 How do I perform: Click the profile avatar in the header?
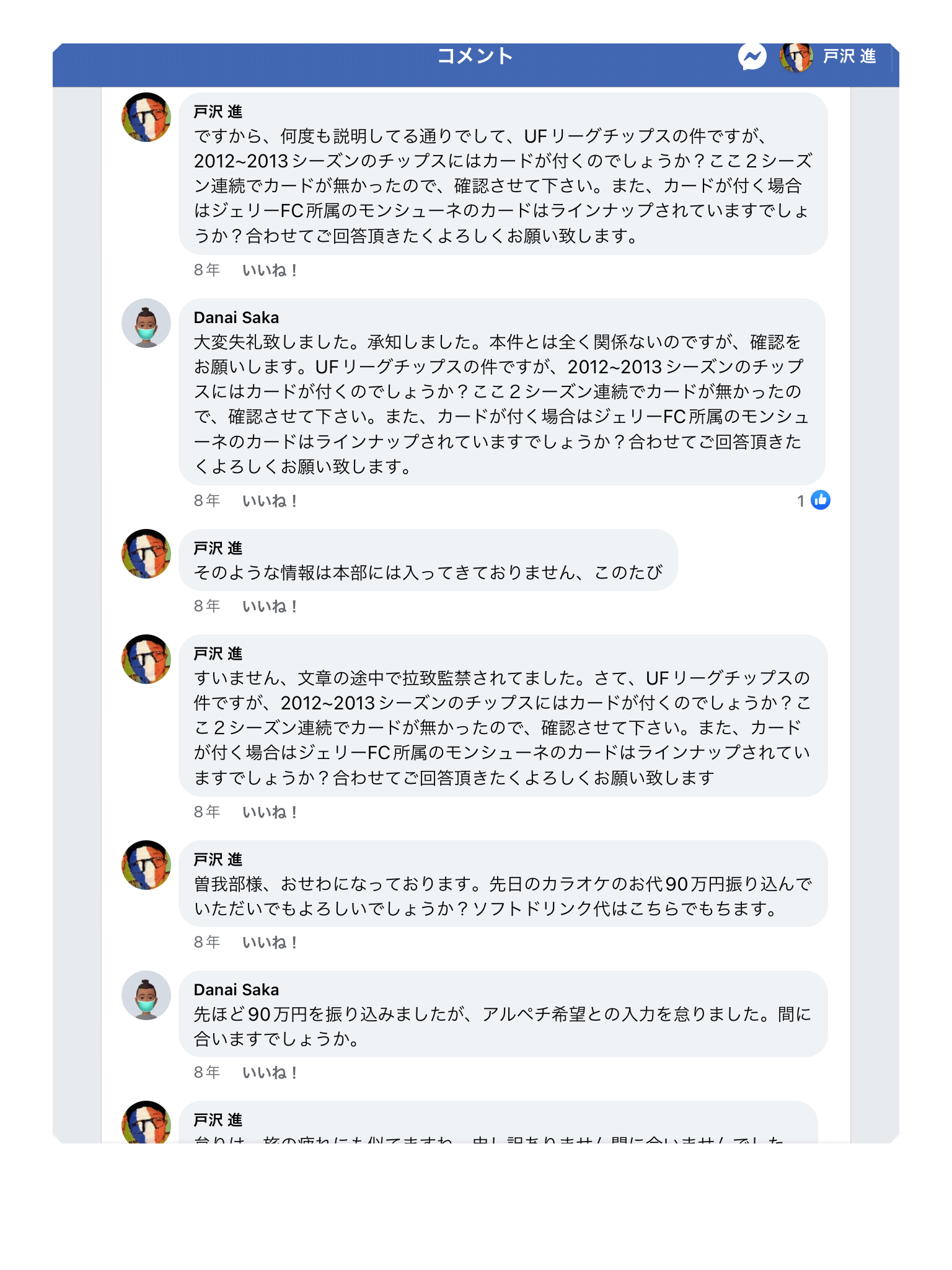click(796, 57)
